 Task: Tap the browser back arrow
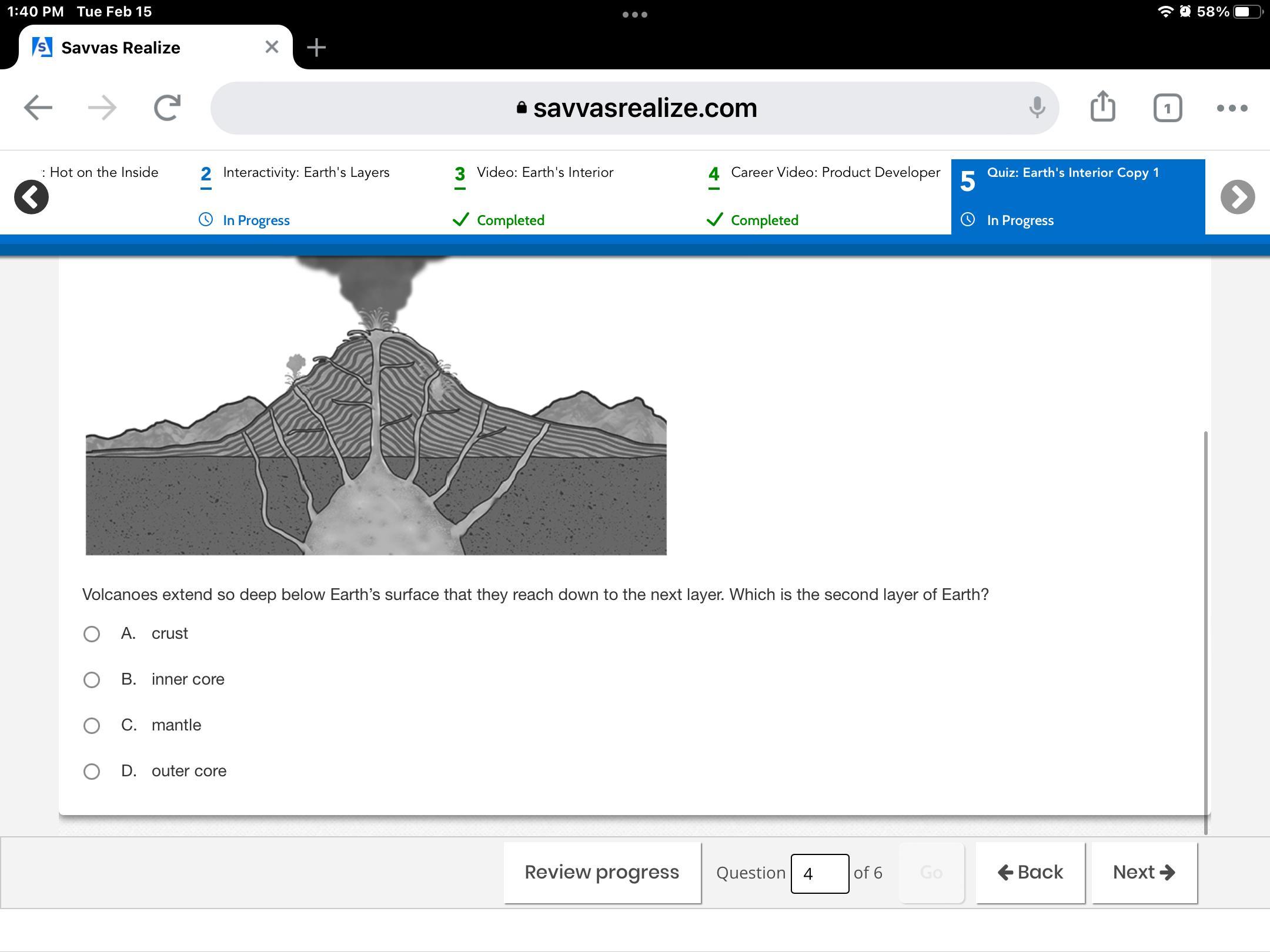coord(38,108)
